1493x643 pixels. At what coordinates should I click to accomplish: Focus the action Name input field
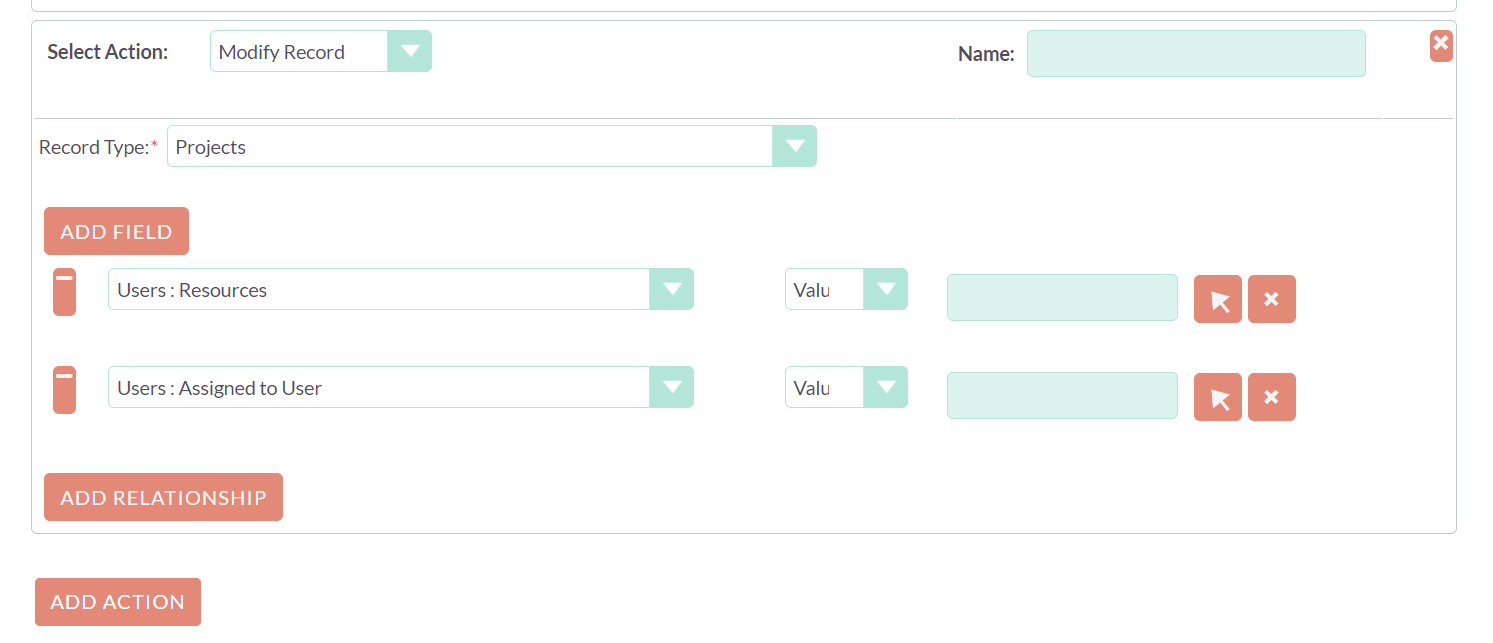tap(1196, 53)
